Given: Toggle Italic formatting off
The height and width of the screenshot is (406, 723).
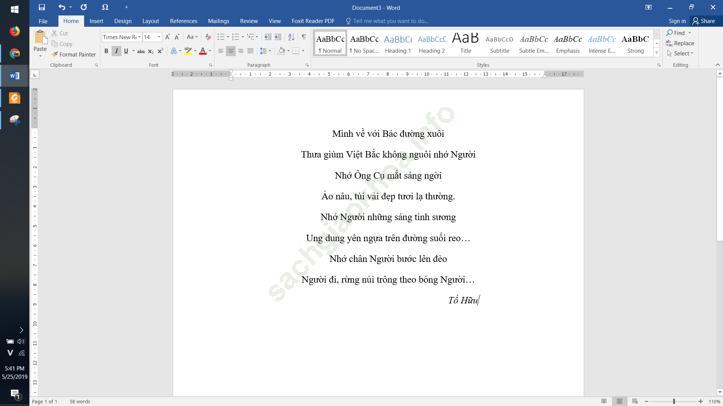Looking at the screenshot, I should (x=116, y=51).
